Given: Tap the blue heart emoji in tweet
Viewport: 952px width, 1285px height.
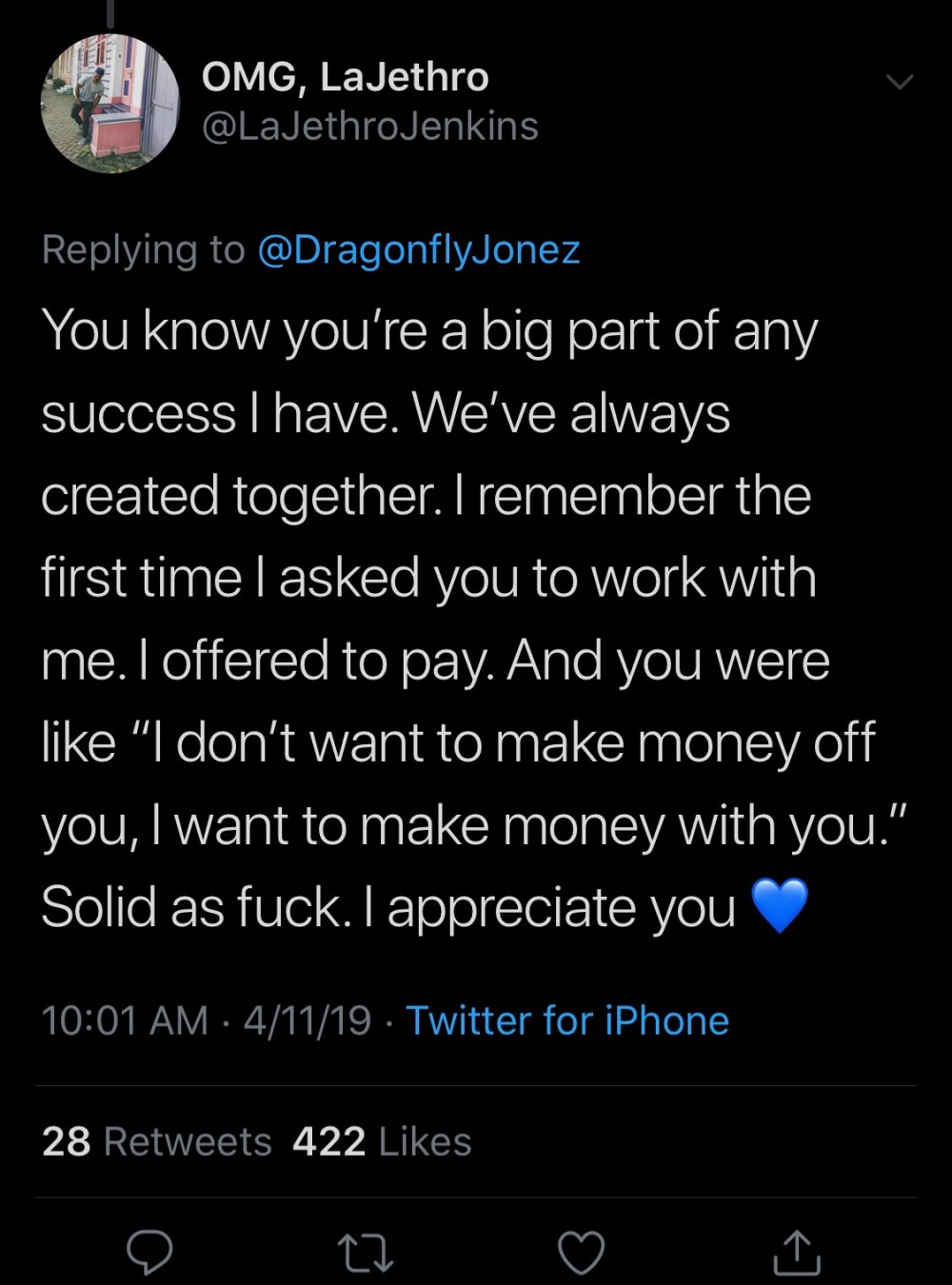Looking at the screenshot, I should pyautogui.click(x=779, y=906).
